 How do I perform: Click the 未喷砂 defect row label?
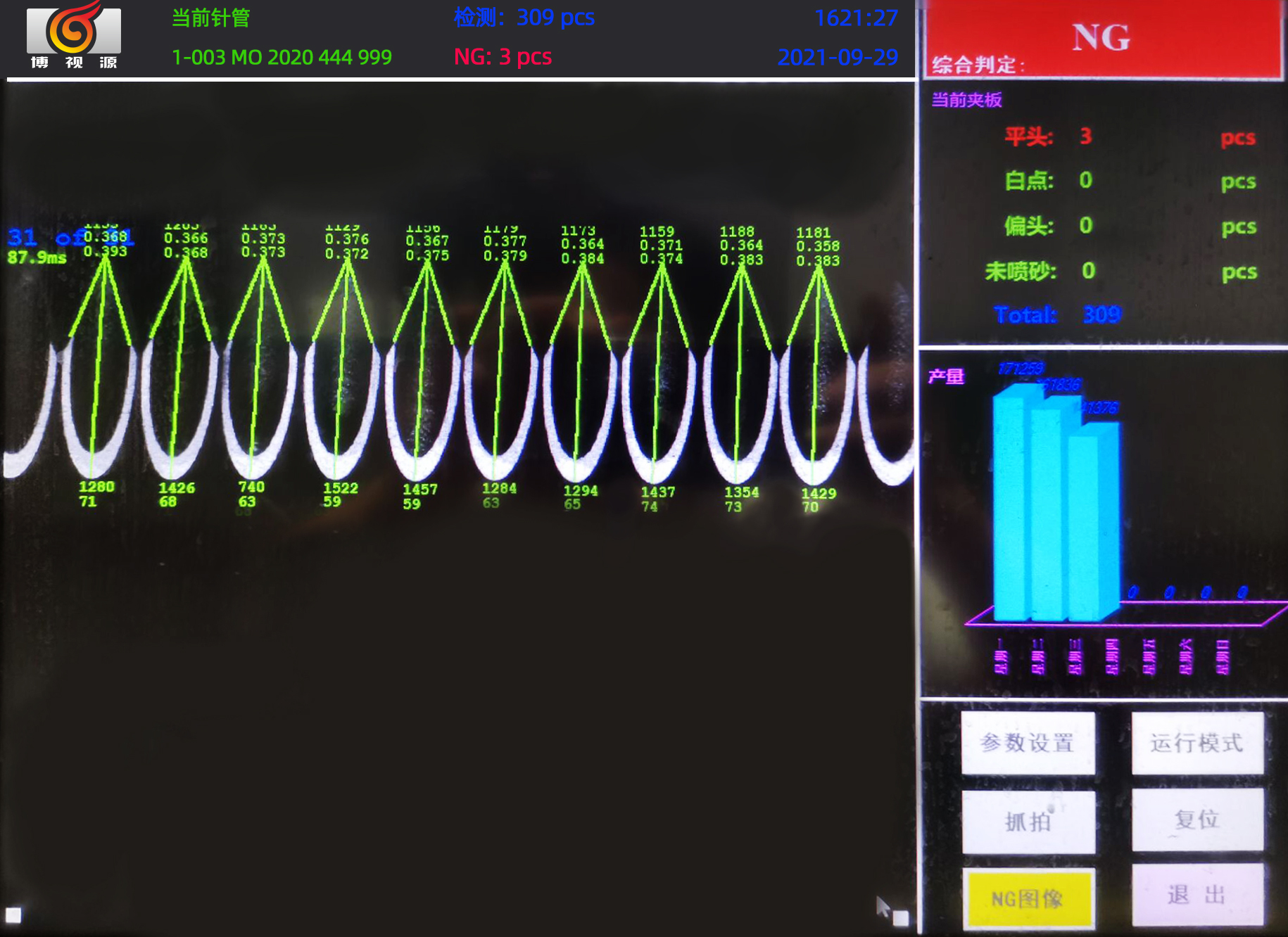[x=1021, y=271]
